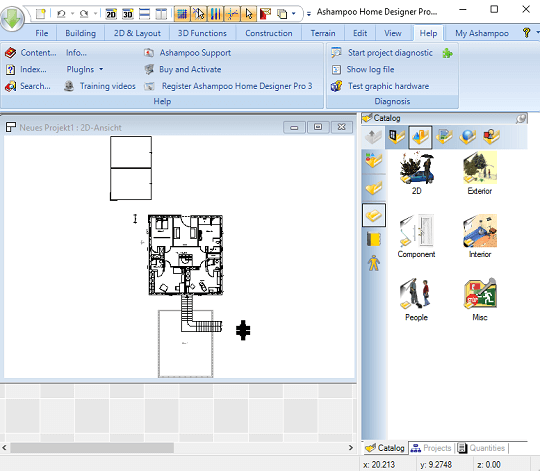Open Training videos
Image resolution: width=540 pixels, height=471 pixels.
pyautogui.click(x=100, y=86)
